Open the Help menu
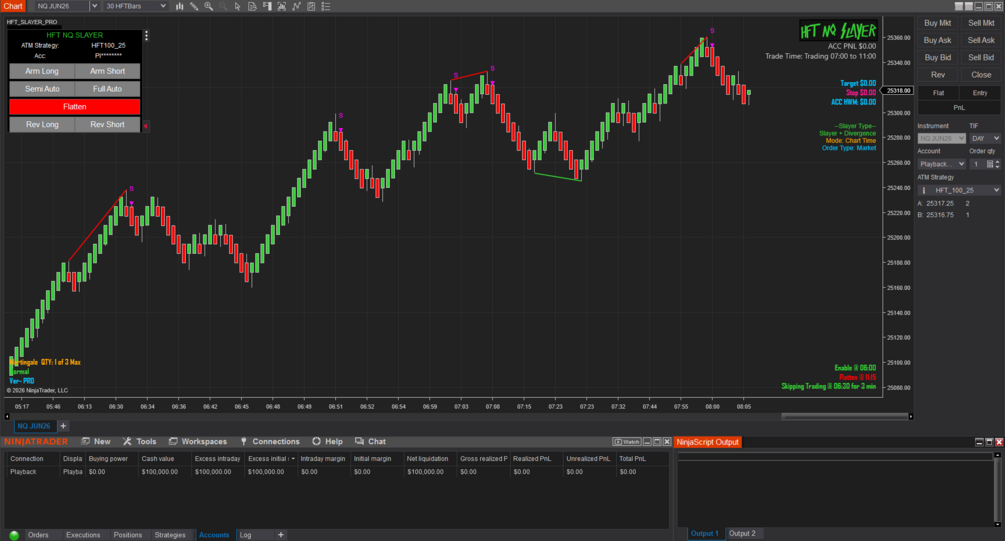The width and height of the screenshot is (1005, 541). (x=328, y=442)
